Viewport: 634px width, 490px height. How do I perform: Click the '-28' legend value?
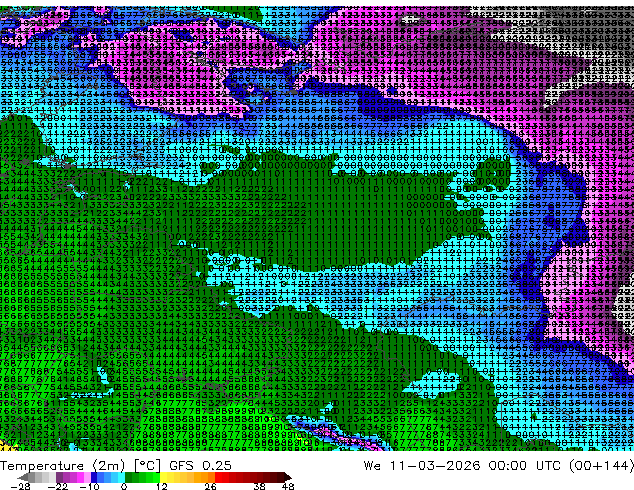point(21,486)
